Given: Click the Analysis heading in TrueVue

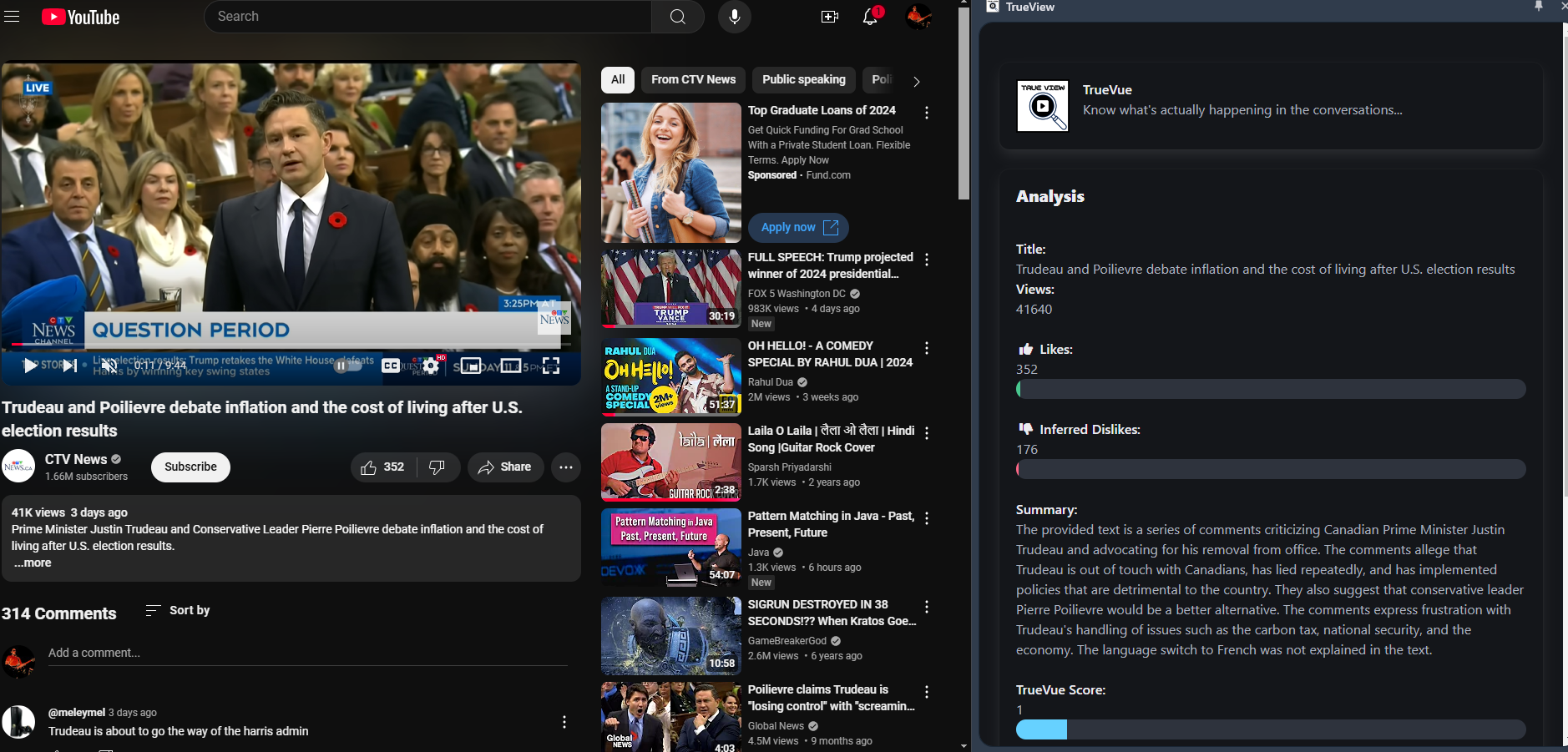Looking at the screenshot, I should click(x=1050, y=197).
